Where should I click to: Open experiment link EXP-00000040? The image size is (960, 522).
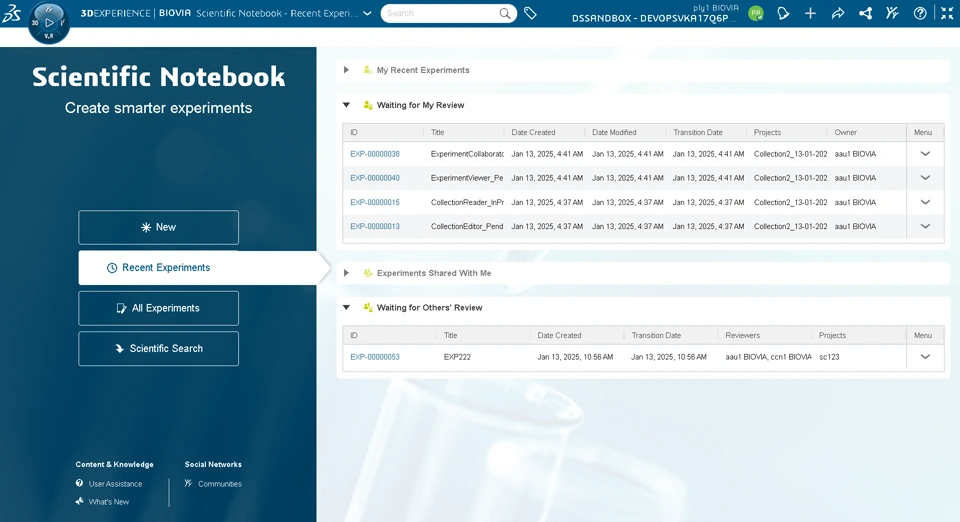pyautogui.click(x=375, y=178)
